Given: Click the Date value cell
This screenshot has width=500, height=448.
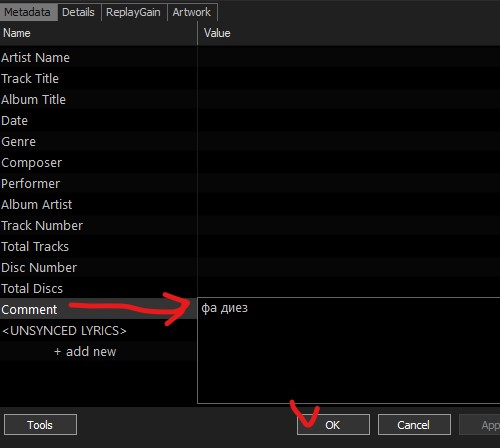Looking at the screenshot, I should click(349, 121).
